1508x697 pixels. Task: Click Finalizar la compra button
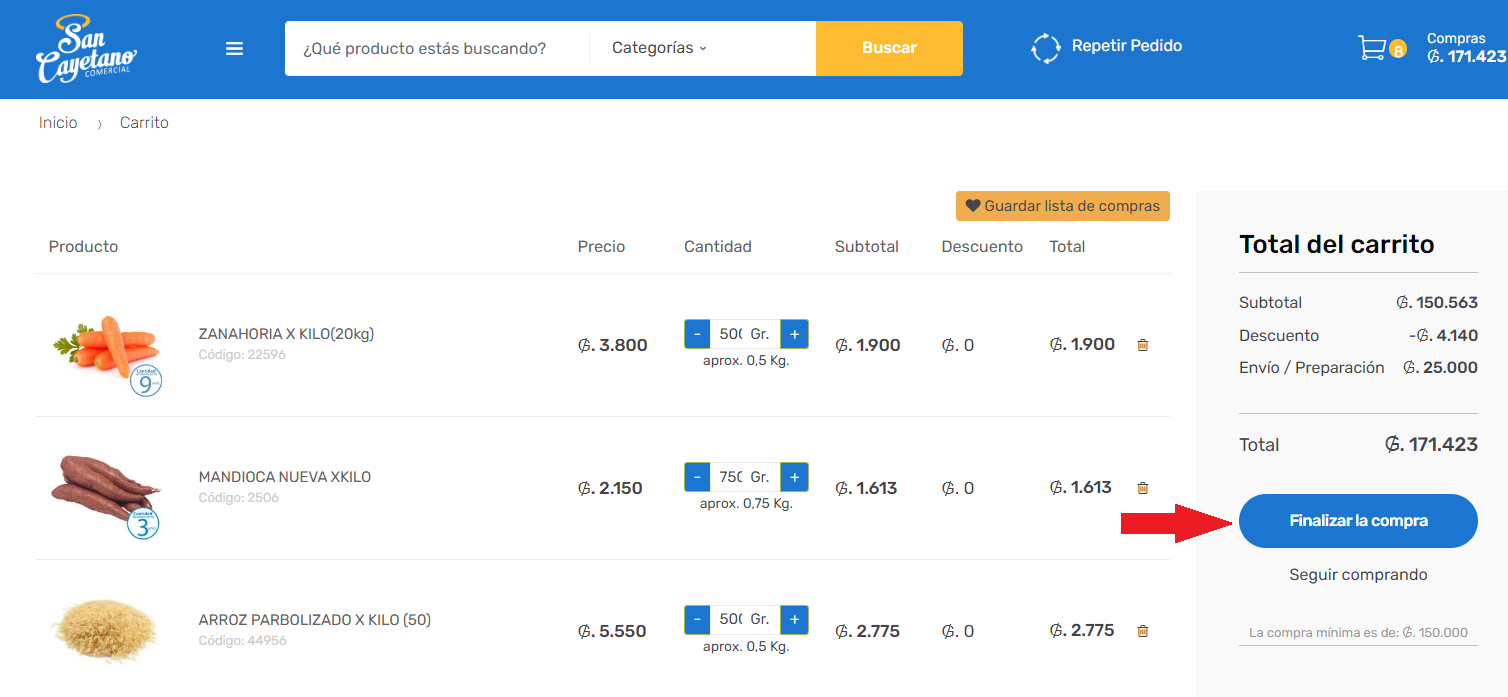[x=1358, y=521]
